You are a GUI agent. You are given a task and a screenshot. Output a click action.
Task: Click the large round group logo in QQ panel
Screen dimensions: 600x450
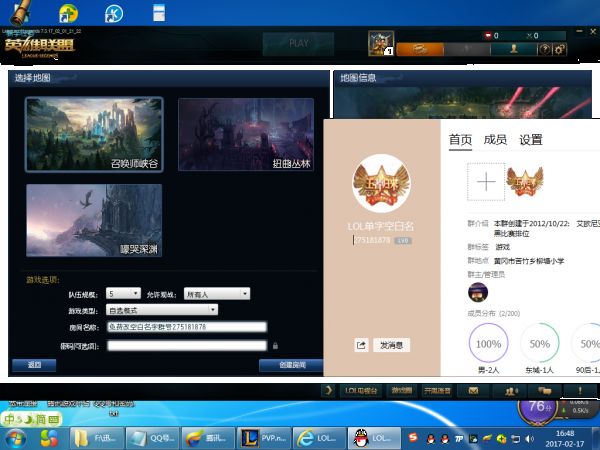tap(381, 183)
